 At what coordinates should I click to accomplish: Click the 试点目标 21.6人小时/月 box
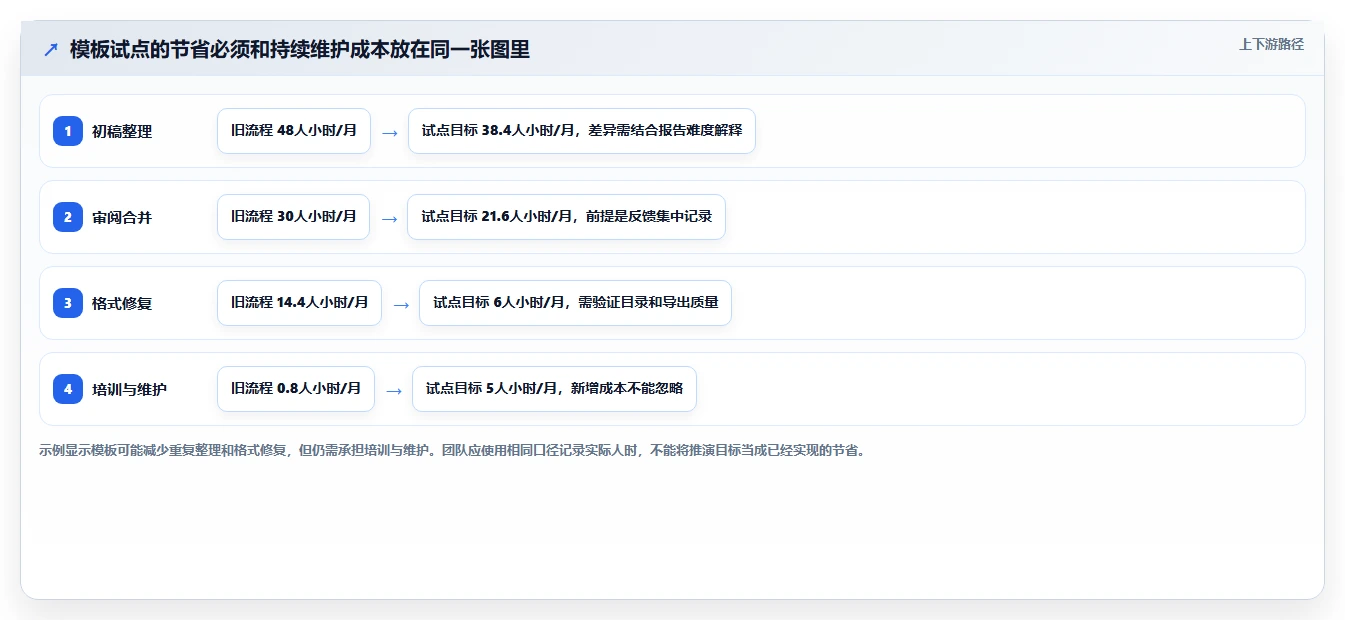(x=566, y=217)
